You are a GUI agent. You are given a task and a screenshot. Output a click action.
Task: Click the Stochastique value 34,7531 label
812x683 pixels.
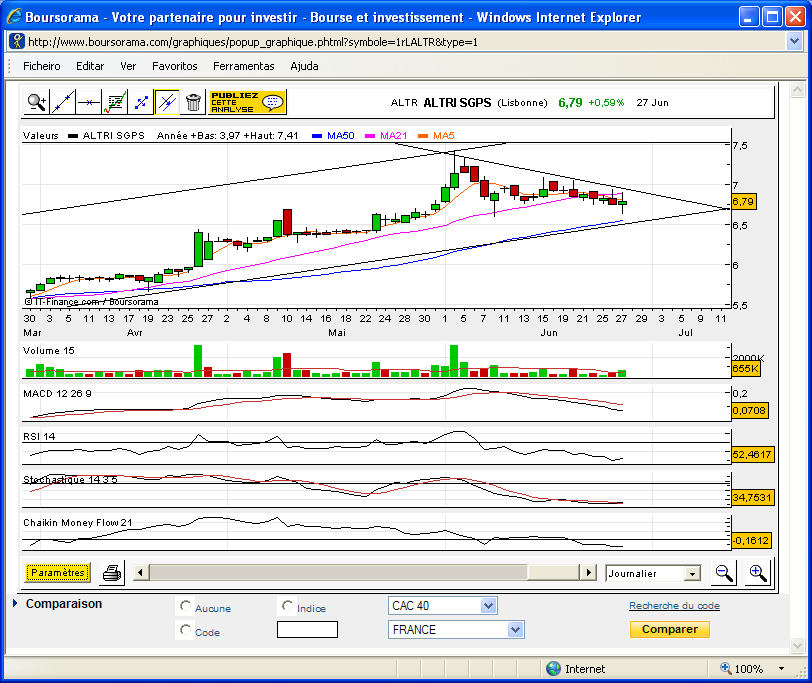(752, 498)
